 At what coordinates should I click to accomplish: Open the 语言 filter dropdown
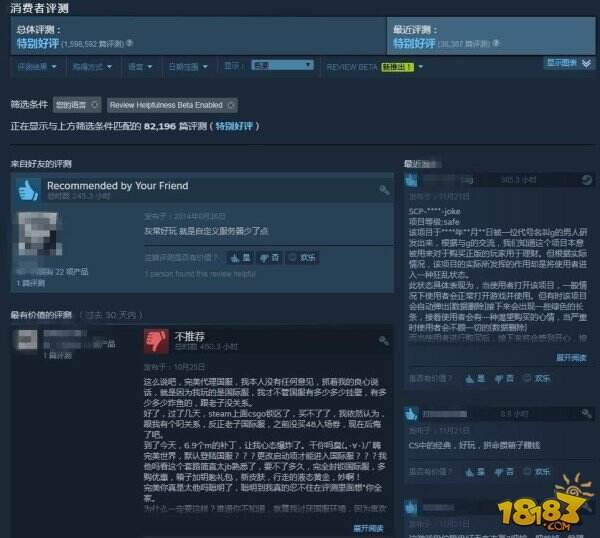coord(140,67)
